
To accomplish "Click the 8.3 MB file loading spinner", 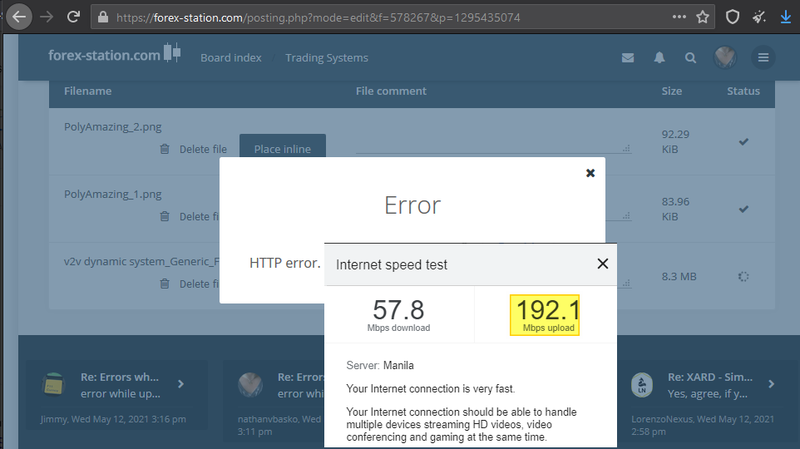I will point(743,277).
